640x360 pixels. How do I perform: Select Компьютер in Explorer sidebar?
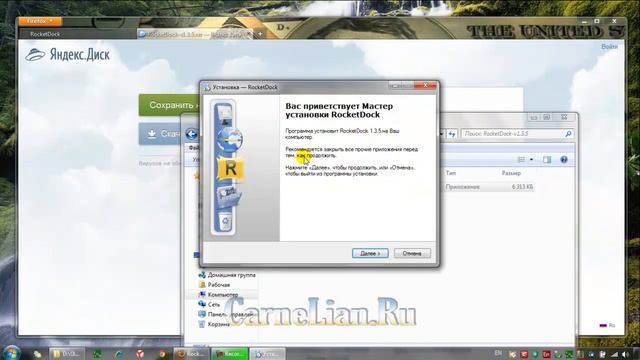[x=218, y=294]
